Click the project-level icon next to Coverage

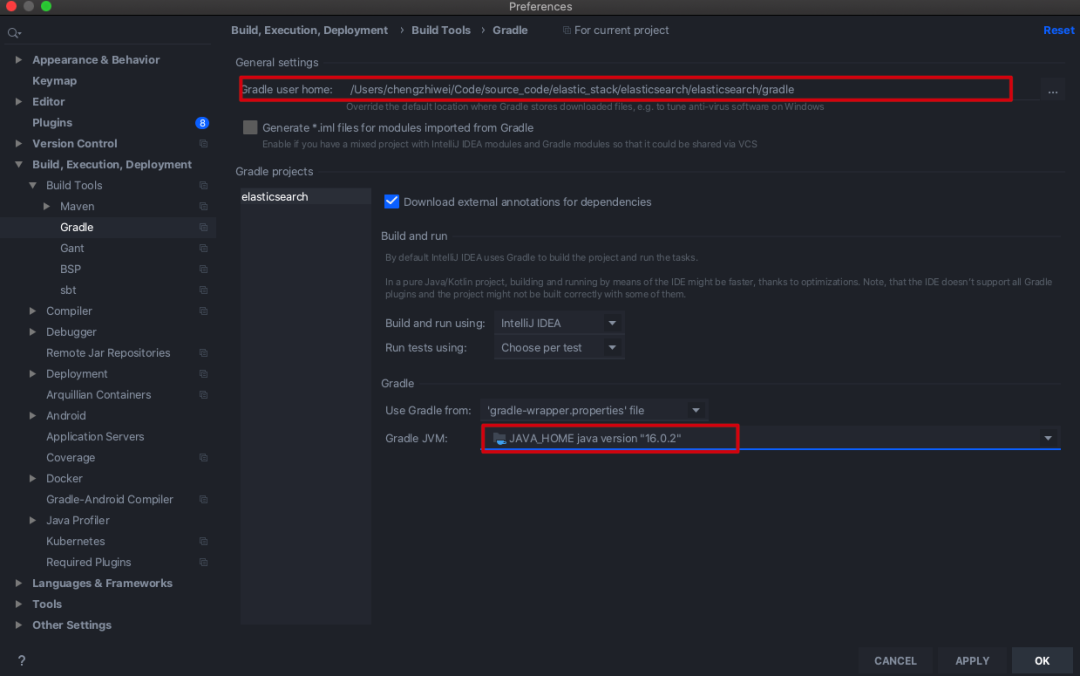pos(203,458)
